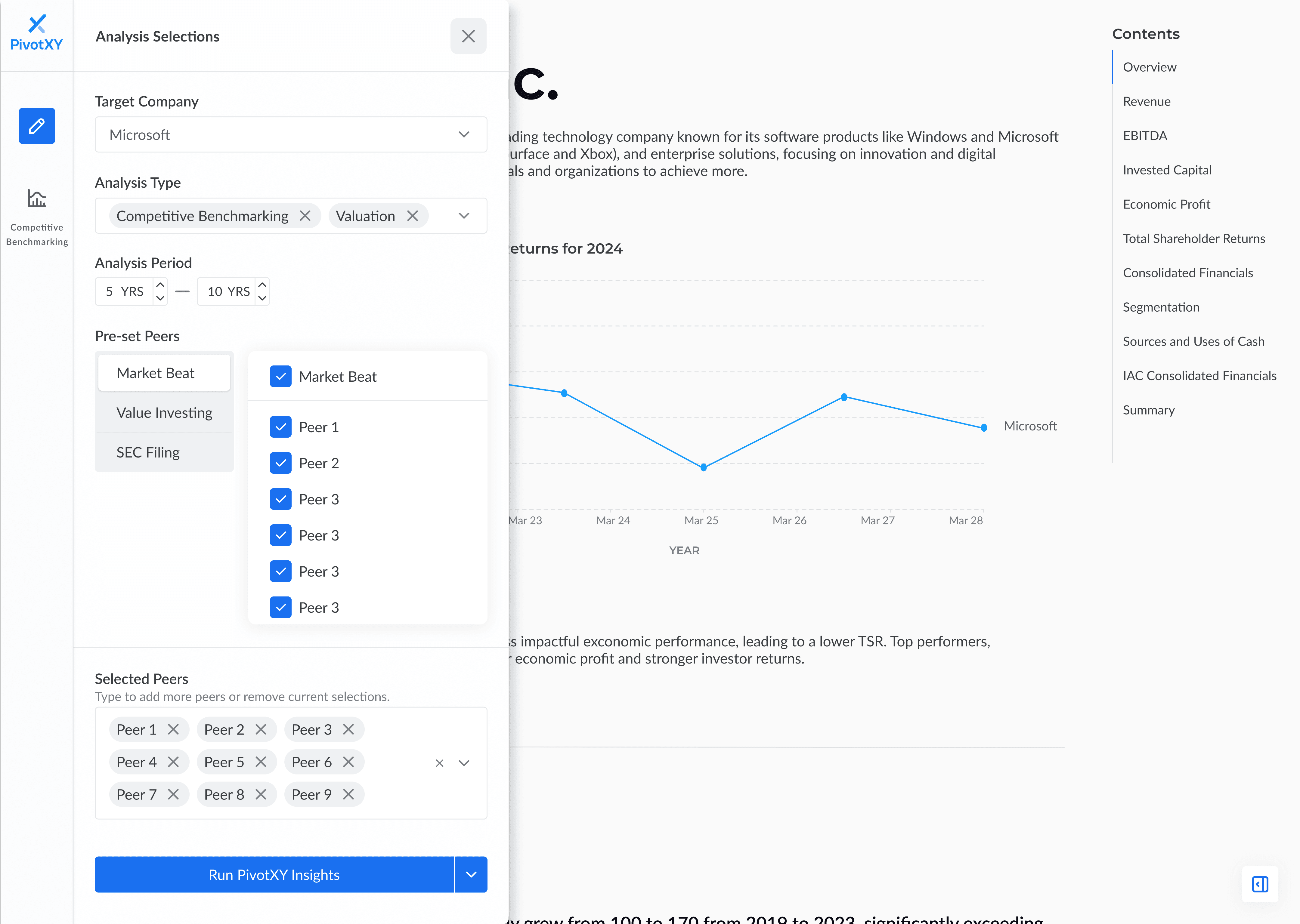The image size is (1300, 924).
Task: Open the Target Company dropdown
Action: 463,135
